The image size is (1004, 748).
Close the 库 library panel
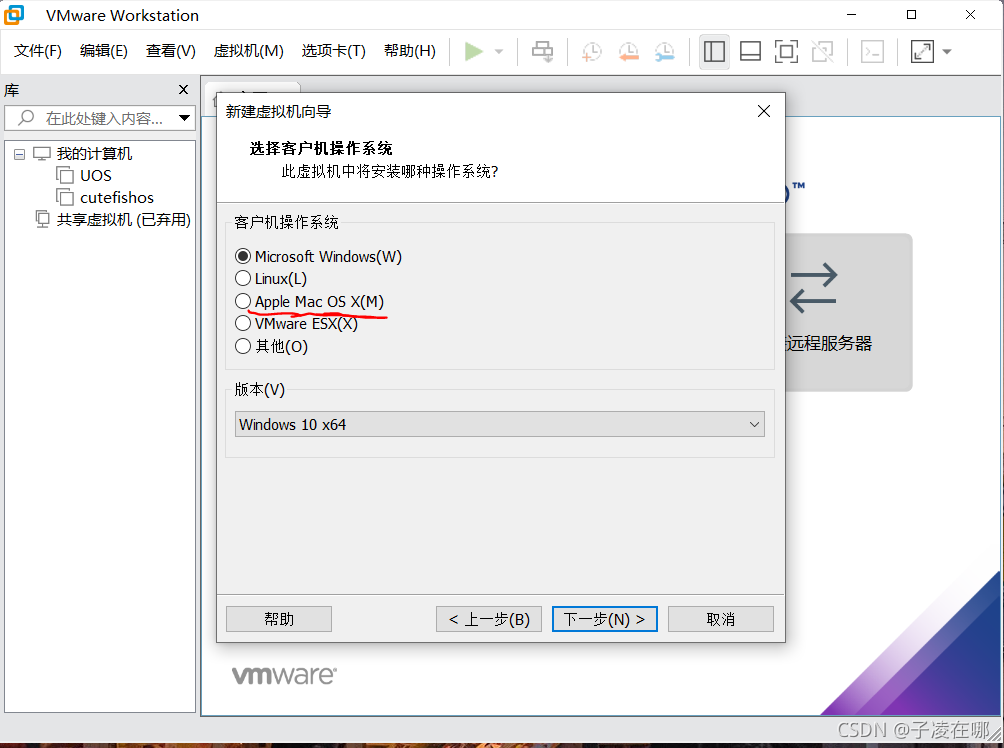(184, 90)
